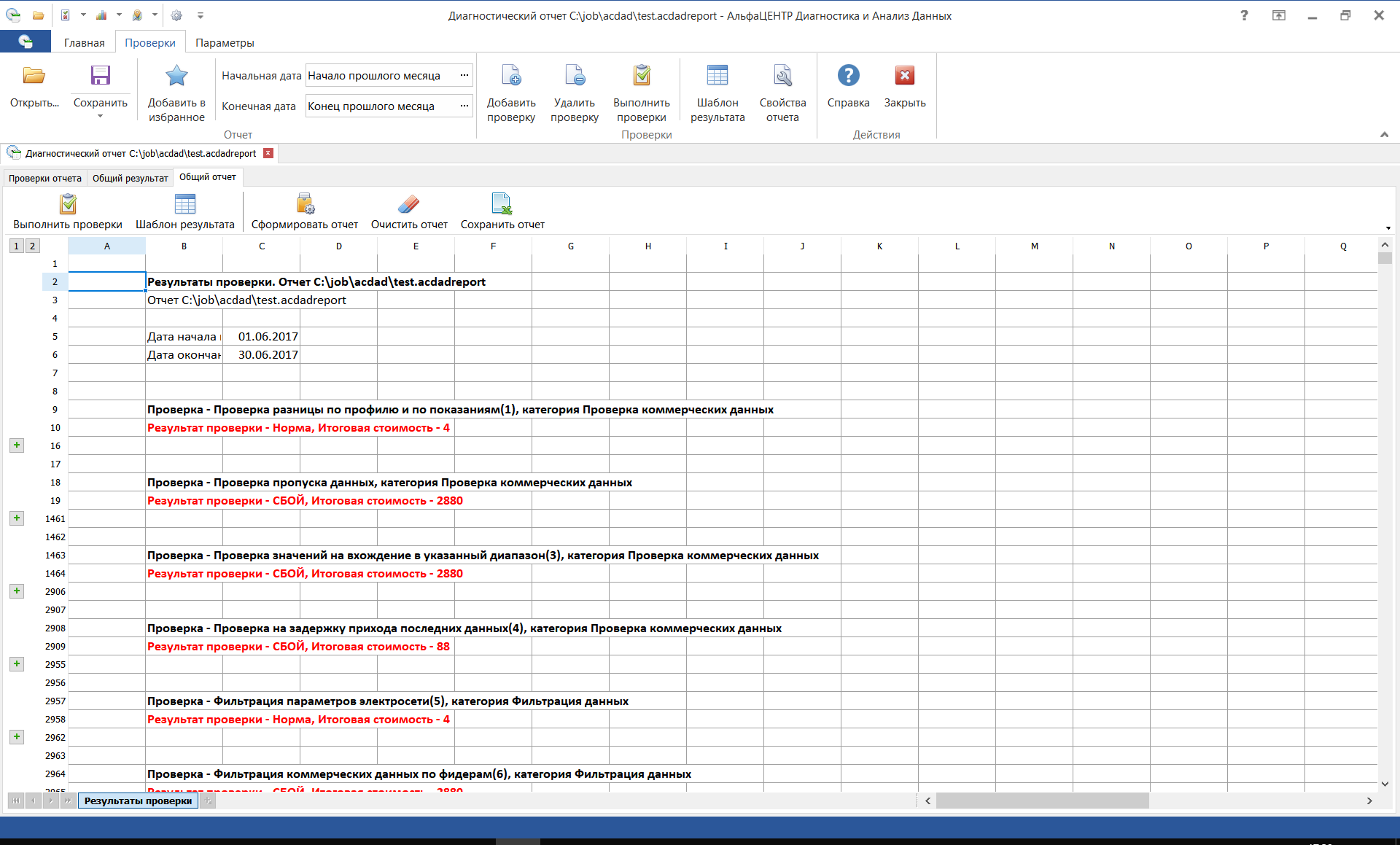The width and height of the screenshot is (1400, 845).
Task: Open the Конечная дата dropdown
Action: [x=464, y=106]
